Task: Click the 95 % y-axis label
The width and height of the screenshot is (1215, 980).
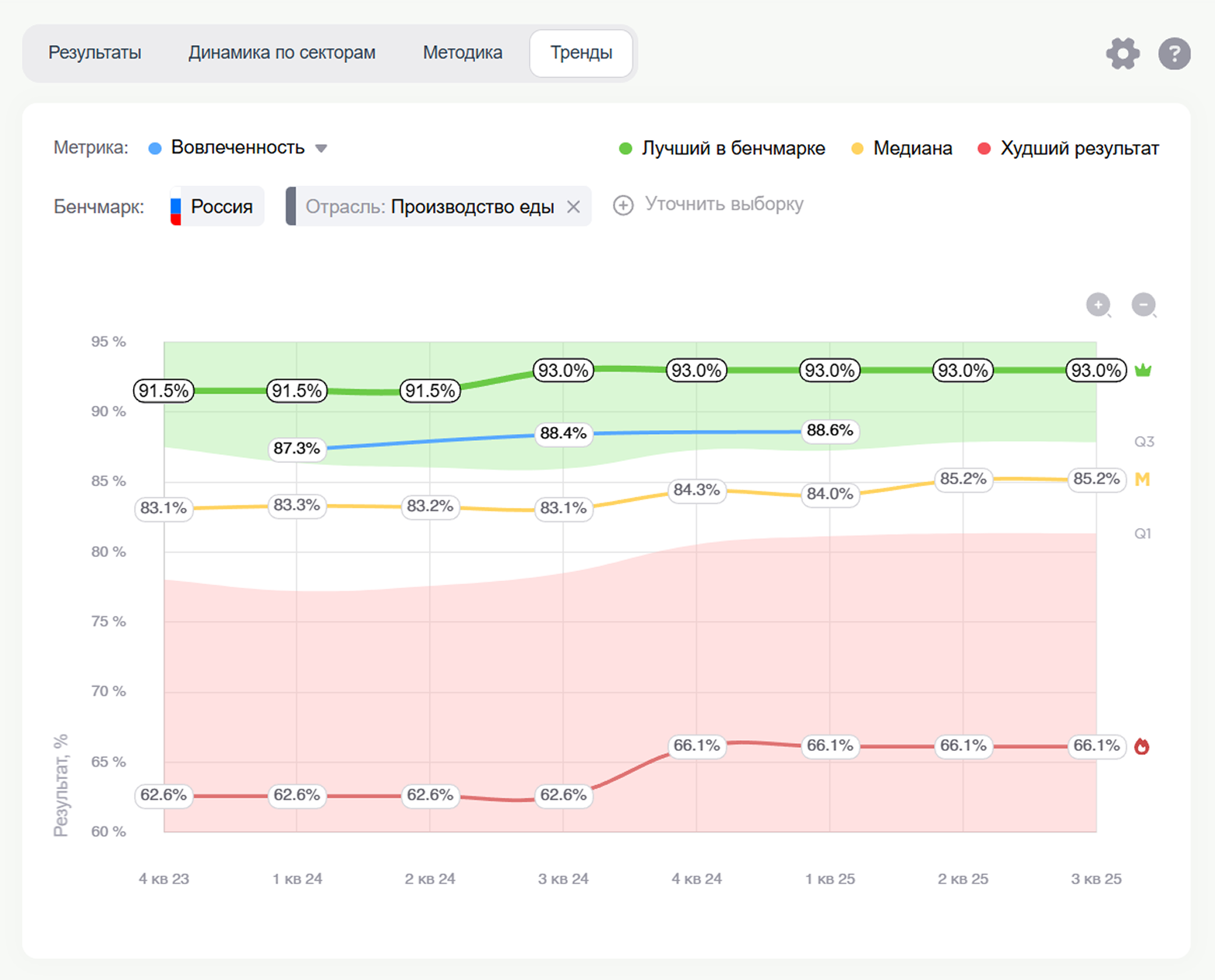Action: 108,342
